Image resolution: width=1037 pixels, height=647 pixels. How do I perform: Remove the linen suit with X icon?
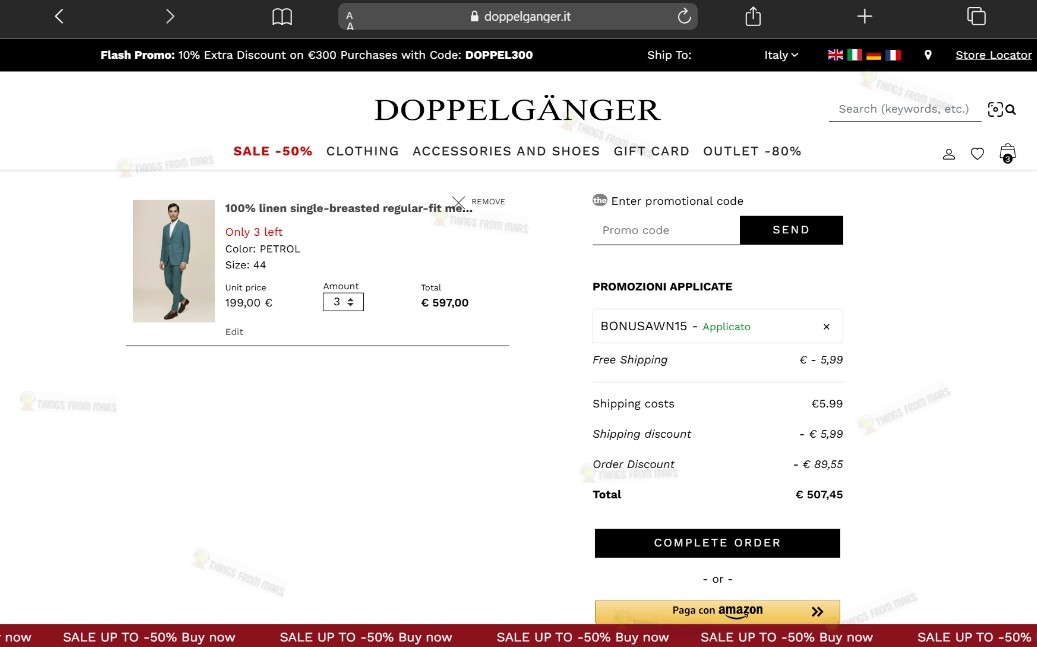(x=458, y=201)
